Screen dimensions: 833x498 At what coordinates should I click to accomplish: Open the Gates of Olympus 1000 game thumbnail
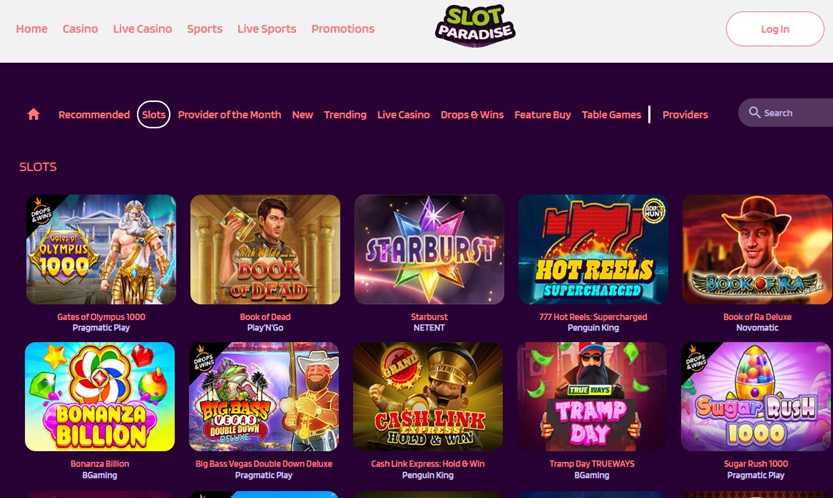click(x=101, y=249)
